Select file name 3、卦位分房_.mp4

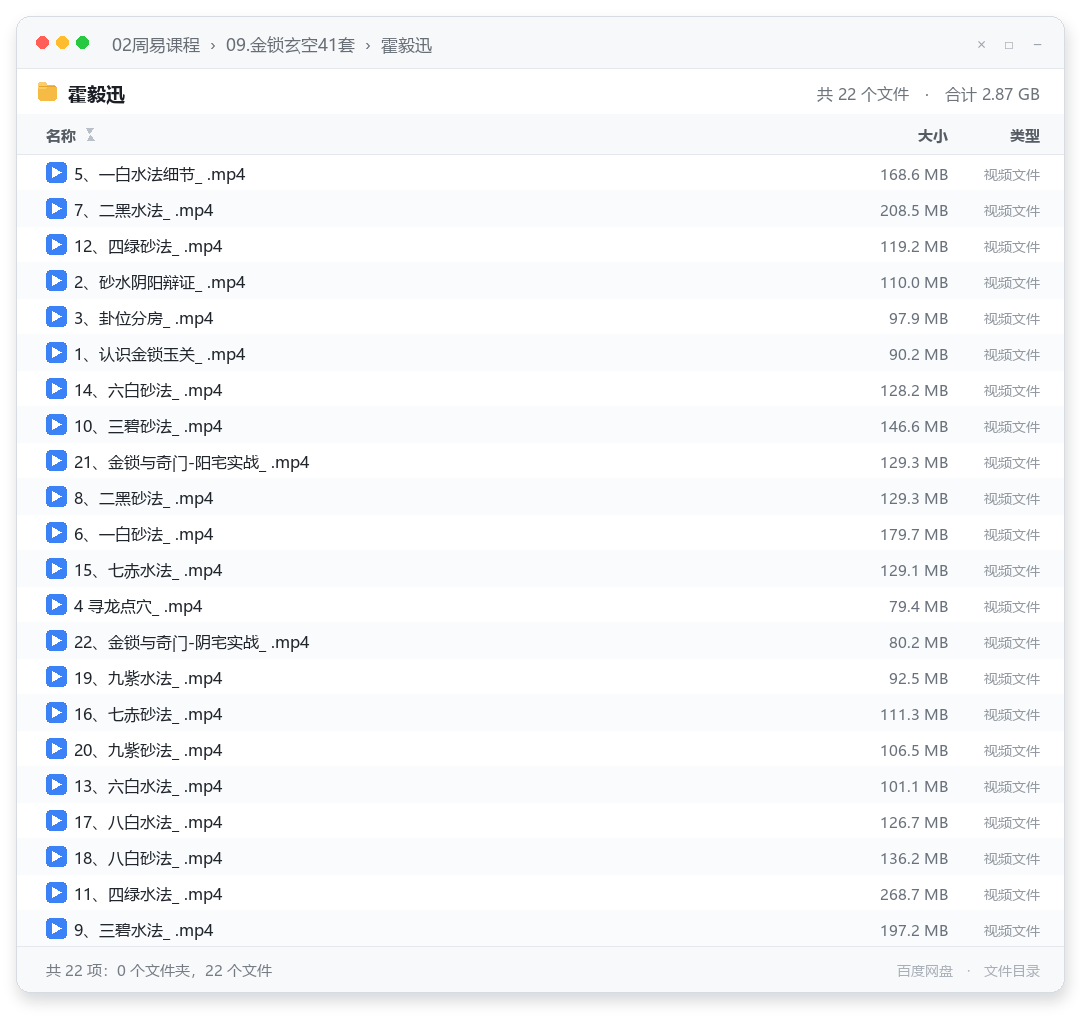pyautogui.click(x=144, y=319)
